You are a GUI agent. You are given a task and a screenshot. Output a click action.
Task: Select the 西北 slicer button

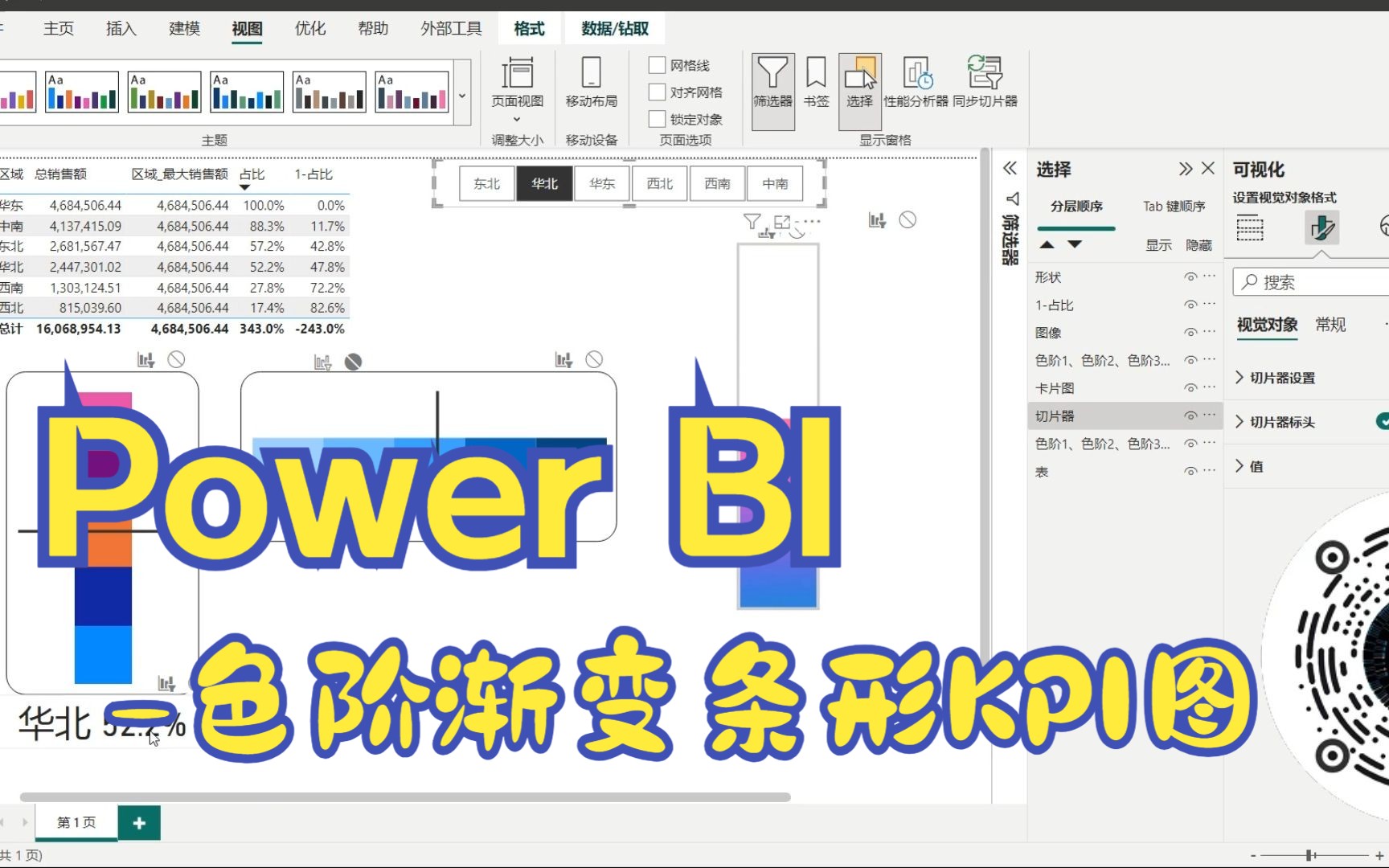point(660,183)
